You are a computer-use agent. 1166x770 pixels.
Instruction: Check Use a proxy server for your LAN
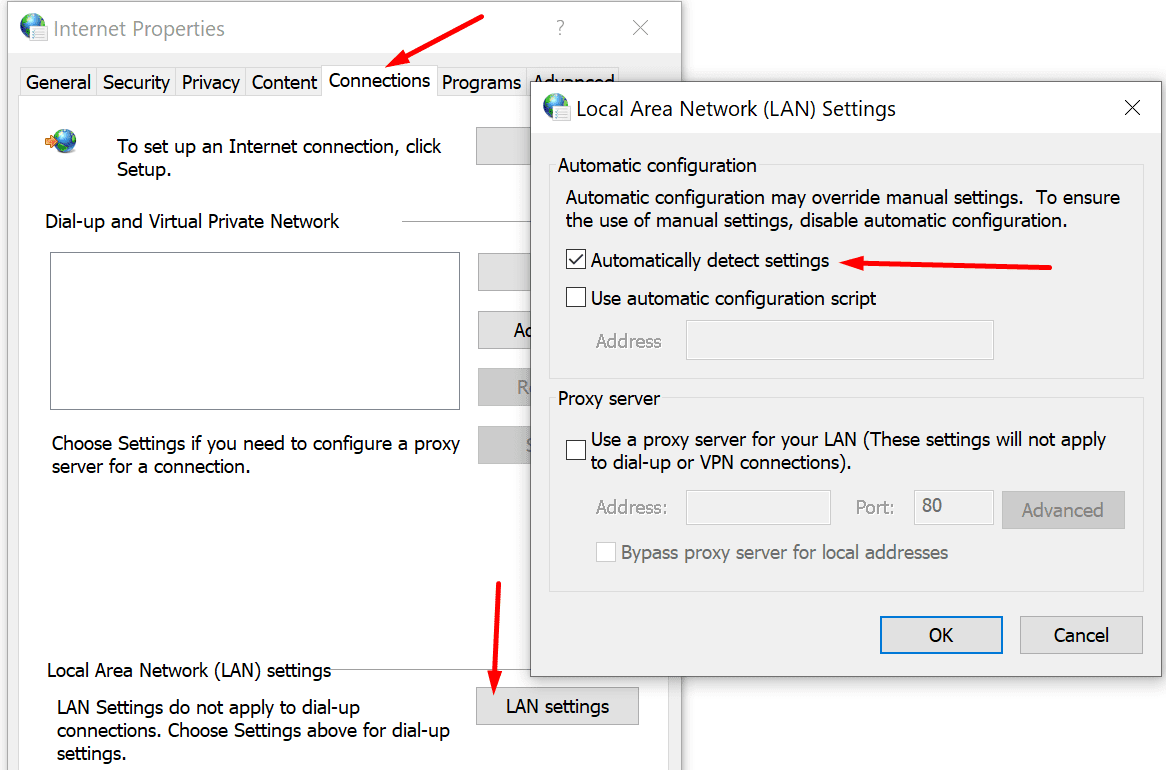tap(576, 450)
